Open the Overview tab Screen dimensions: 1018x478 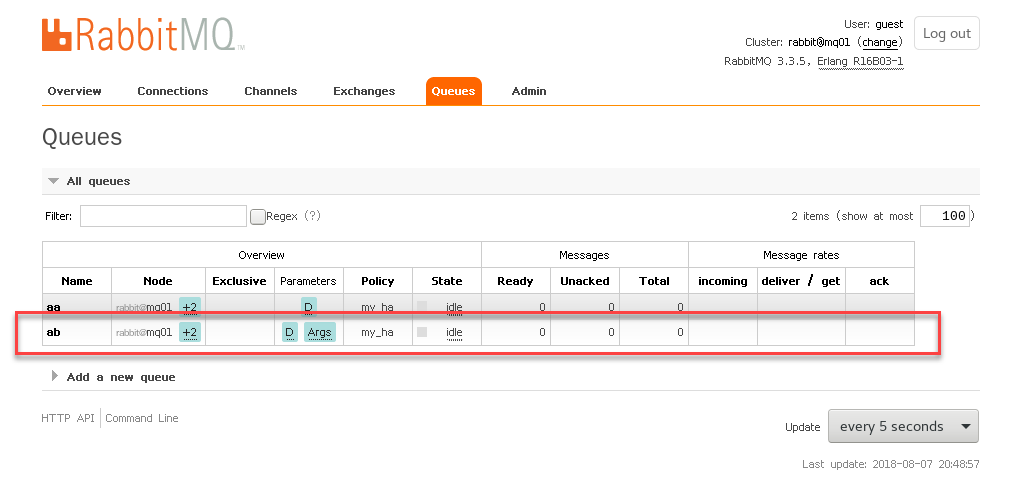75,91
